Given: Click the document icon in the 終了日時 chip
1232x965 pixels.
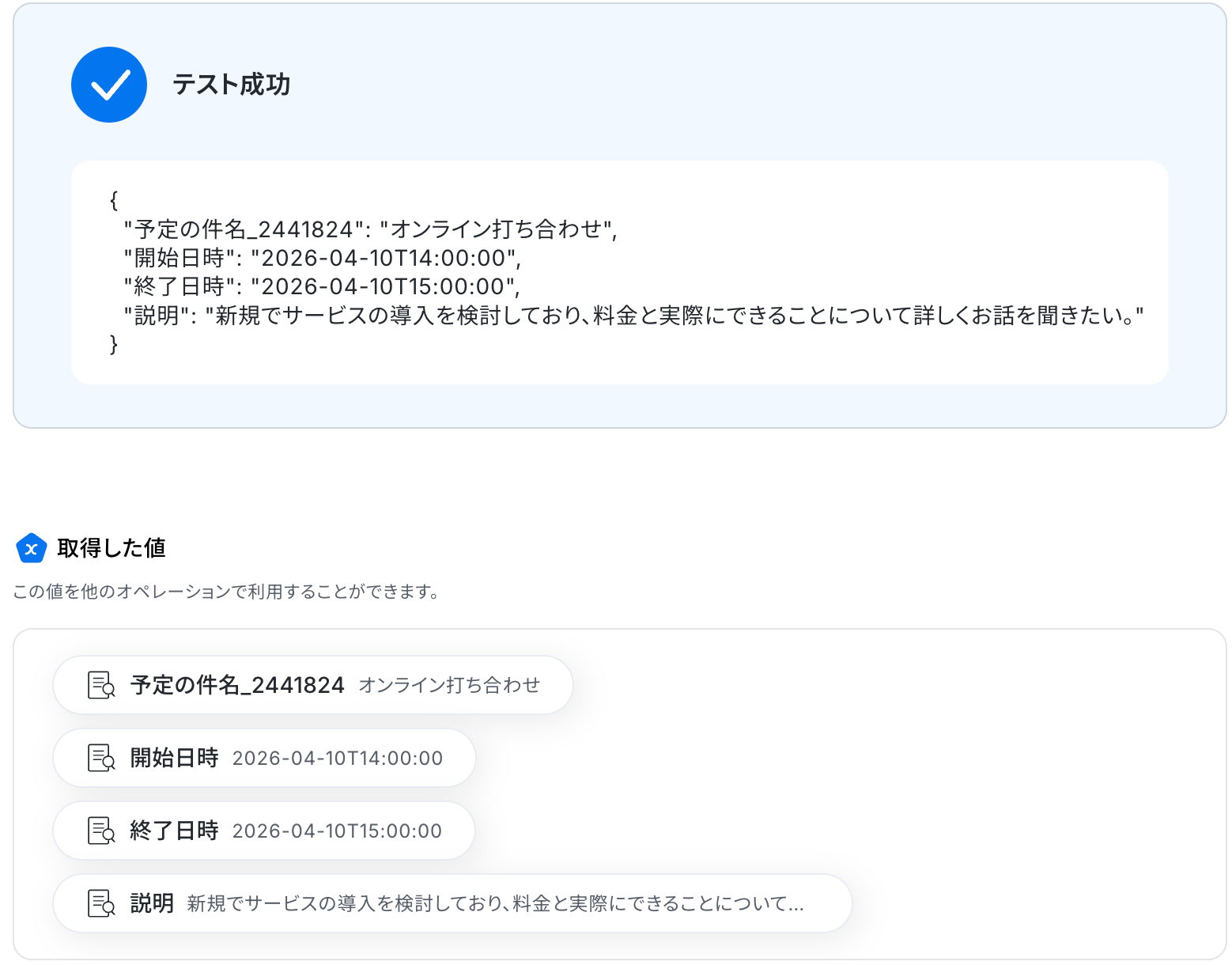Looking at the screenshot, I should click(101, 831).
